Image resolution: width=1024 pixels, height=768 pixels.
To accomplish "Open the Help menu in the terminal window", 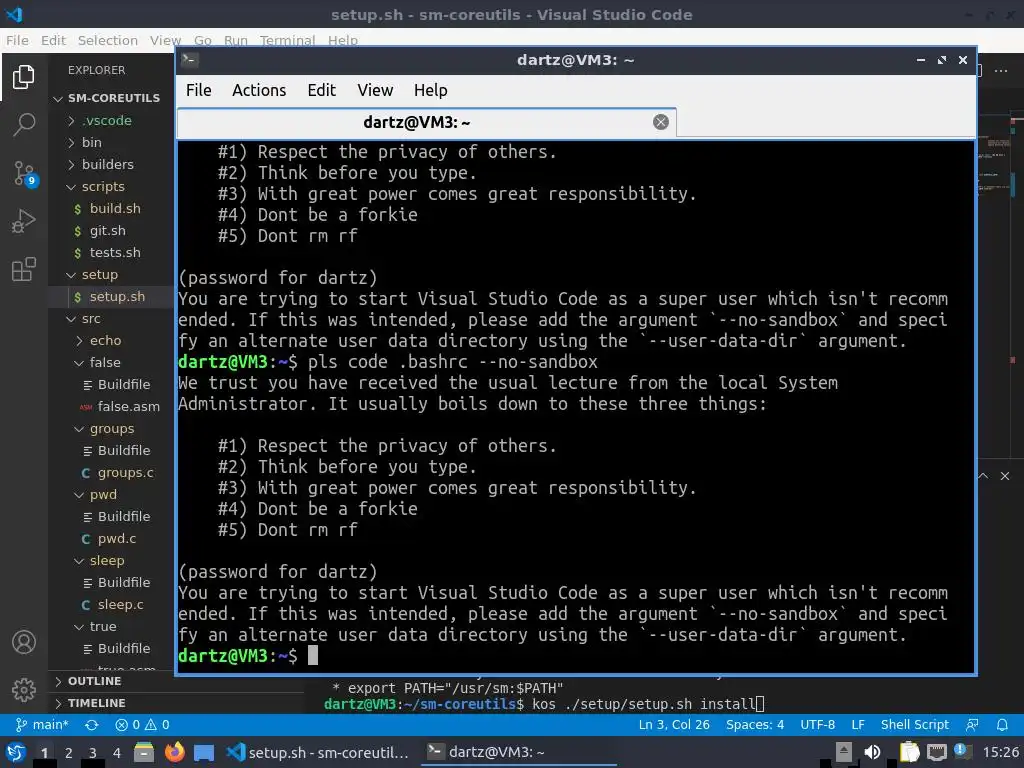I will point(430,90).
